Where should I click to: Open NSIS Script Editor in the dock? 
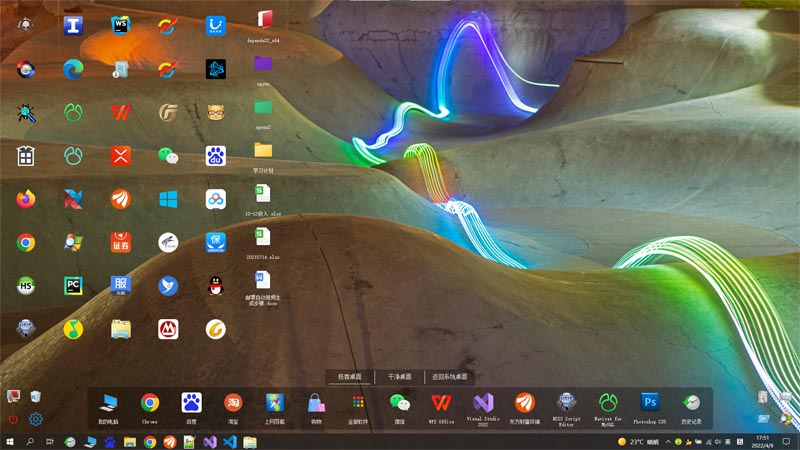coord(566,402)
